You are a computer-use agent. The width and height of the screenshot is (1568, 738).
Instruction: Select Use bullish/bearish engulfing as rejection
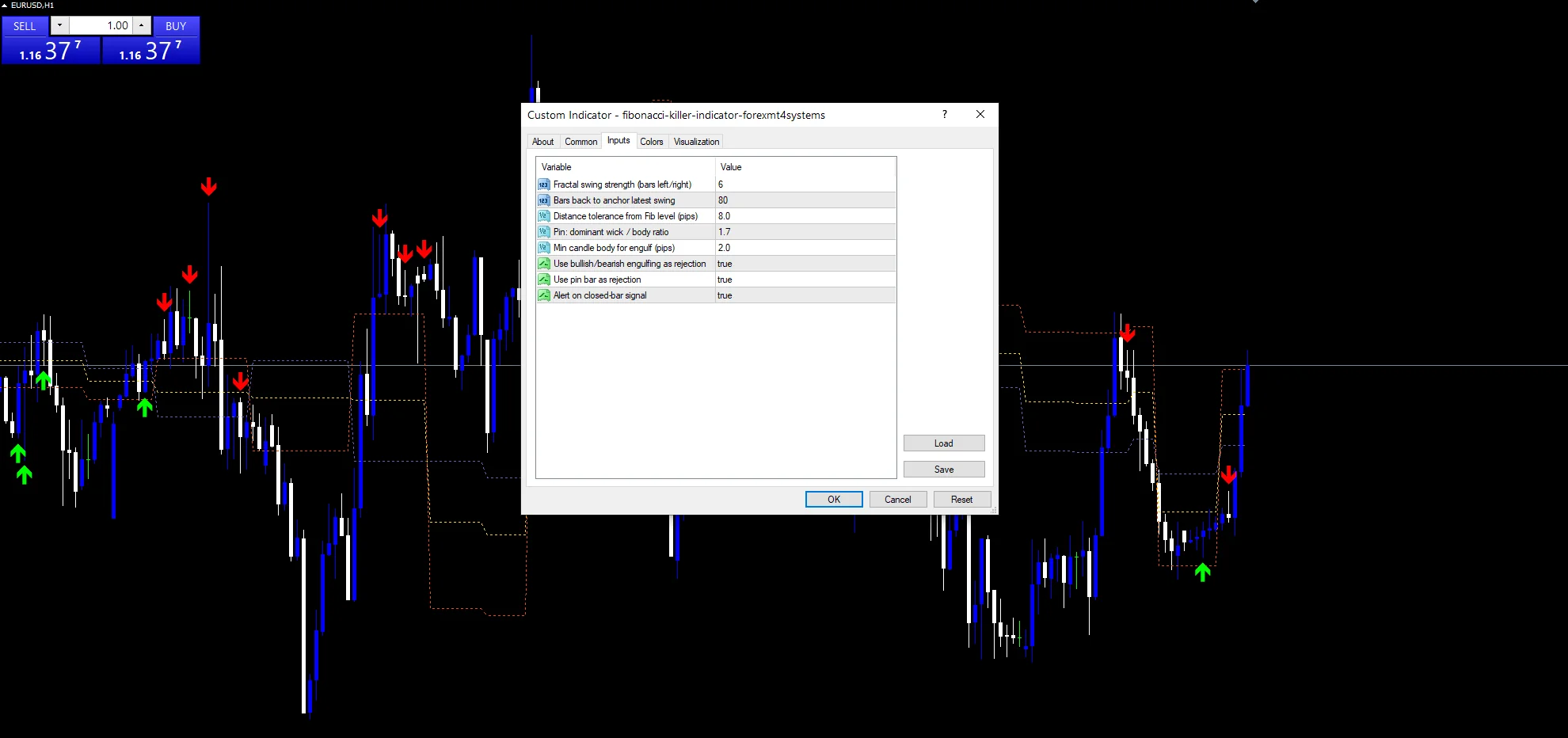pos(630,264)
